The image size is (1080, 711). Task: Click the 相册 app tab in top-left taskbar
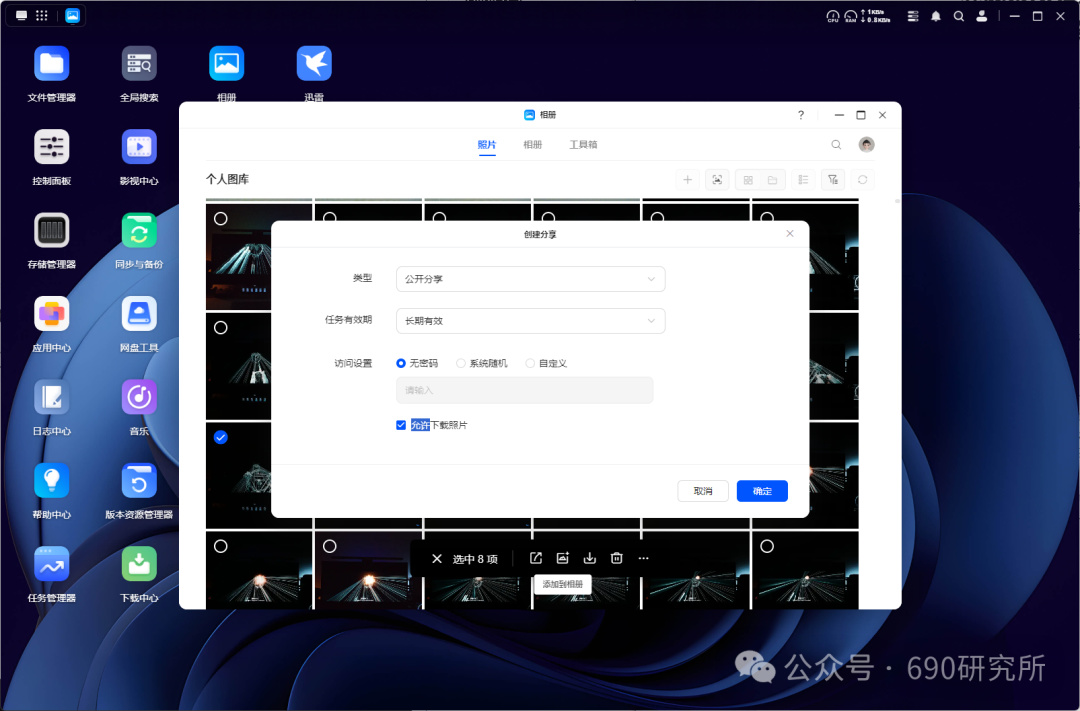pyautogui.click(x=72, y=15)
